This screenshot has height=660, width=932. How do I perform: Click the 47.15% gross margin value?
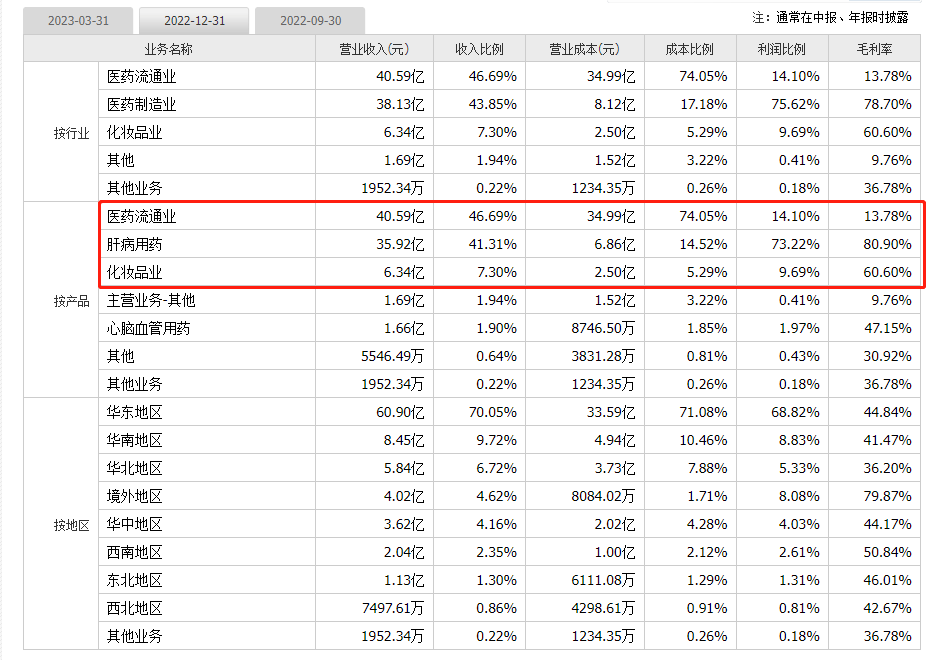pyautogui.click(x=887, y=328)
